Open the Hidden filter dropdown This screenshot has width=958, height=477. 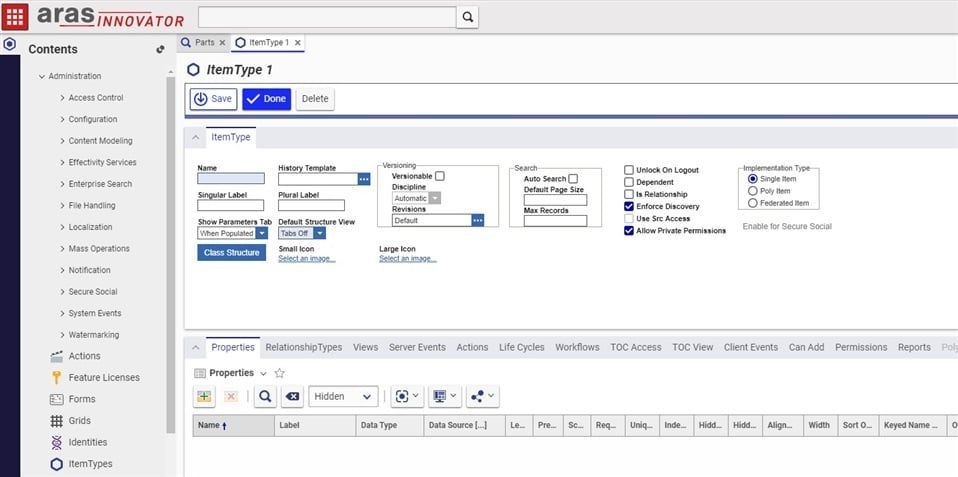pyautogui.click(x=343, y=397)
